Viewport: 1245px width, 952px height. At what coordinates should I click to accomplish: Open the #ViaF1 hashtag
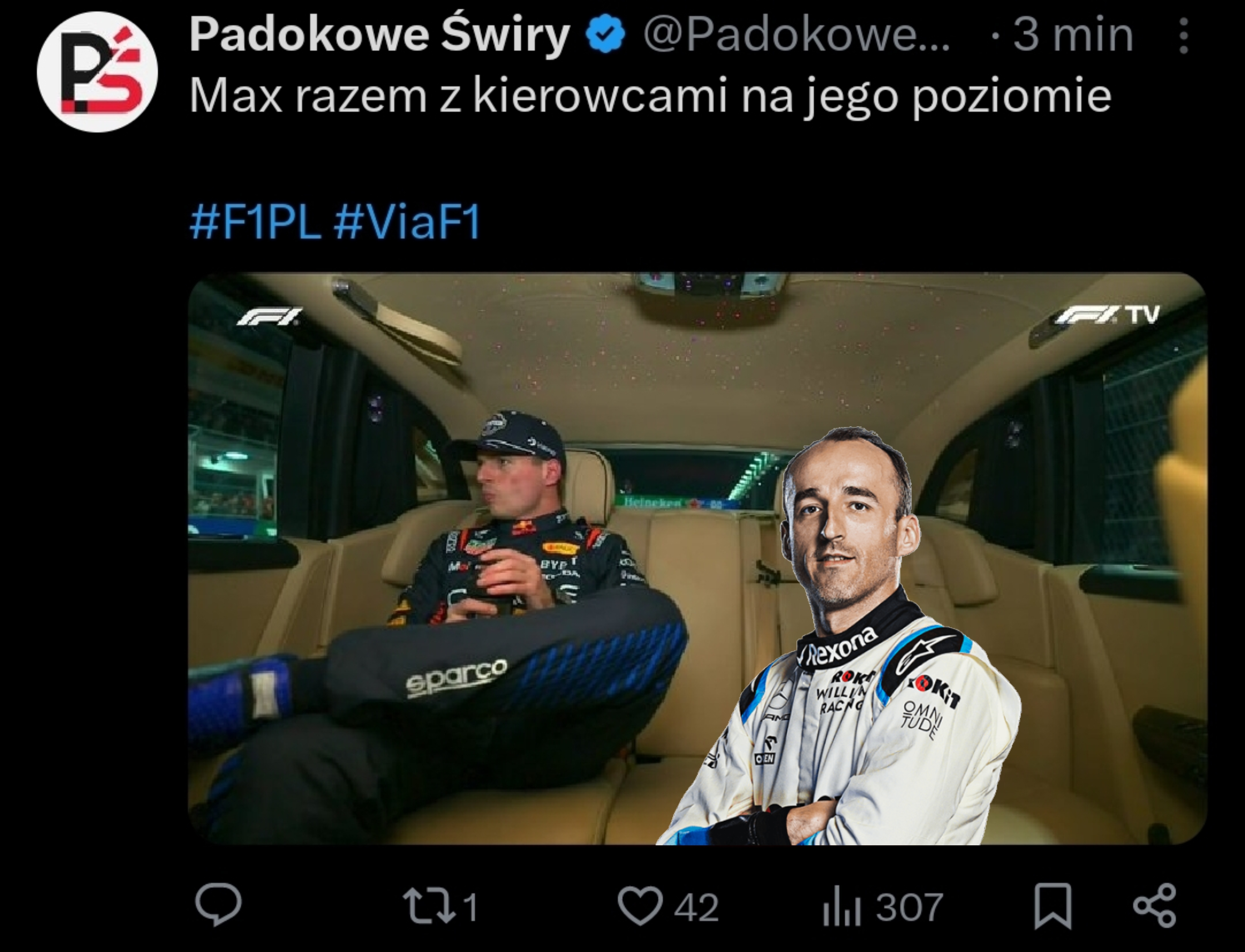(407, 222)
